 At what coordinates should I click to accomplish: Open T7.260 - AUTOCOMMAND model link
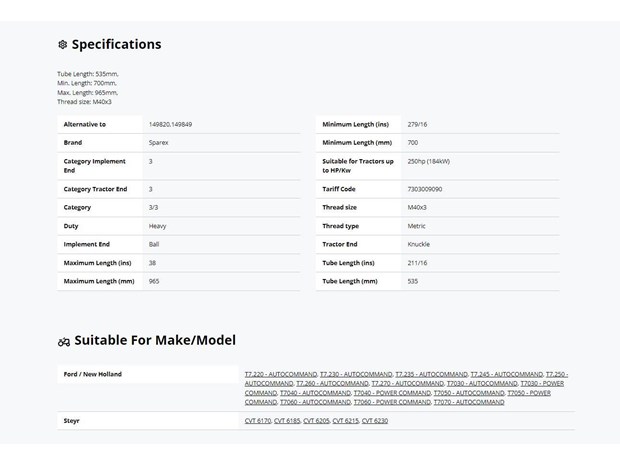tap(332, 384)
